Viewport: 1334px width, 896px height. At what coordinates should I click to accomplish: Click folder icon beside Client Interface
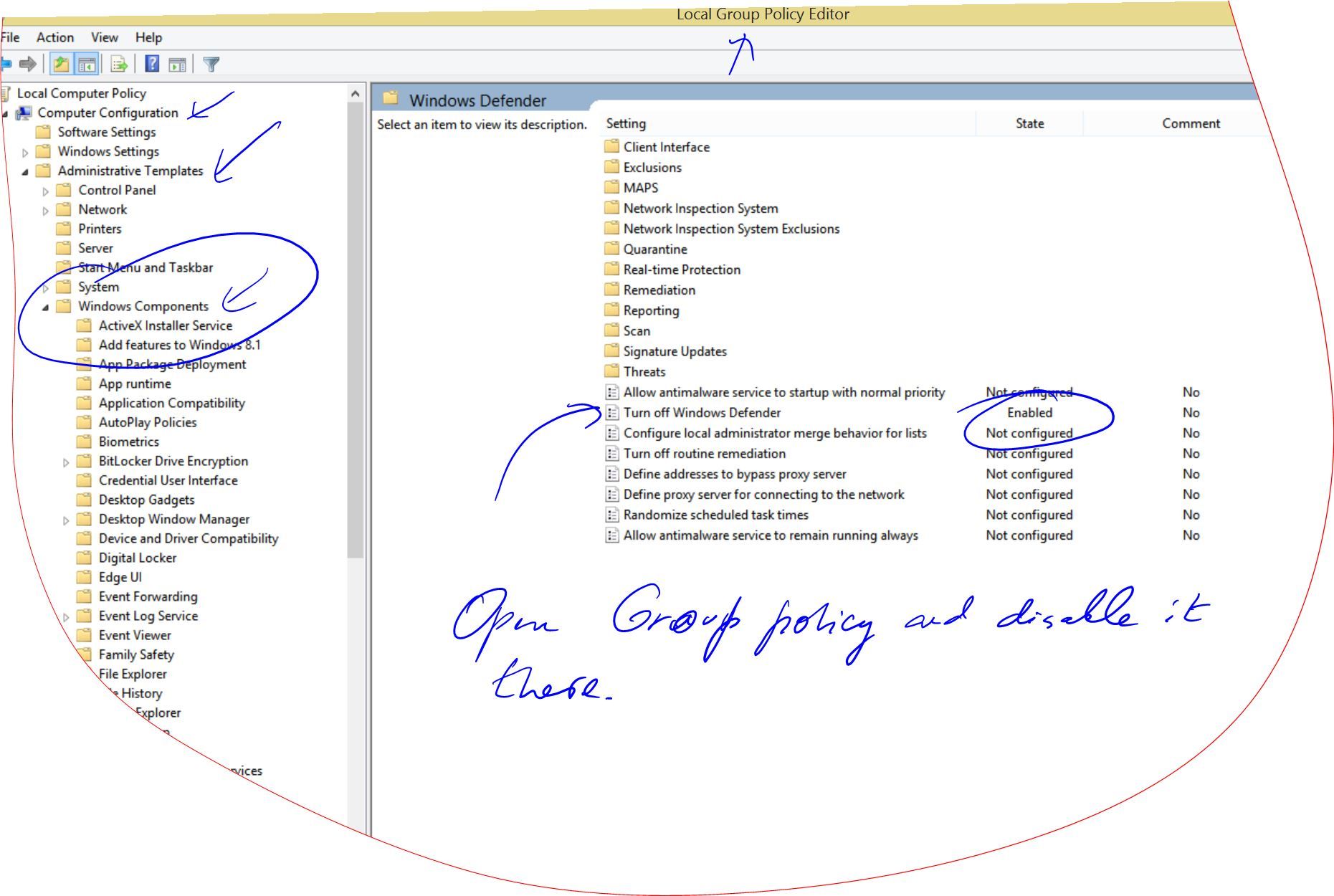pos(611,146)
